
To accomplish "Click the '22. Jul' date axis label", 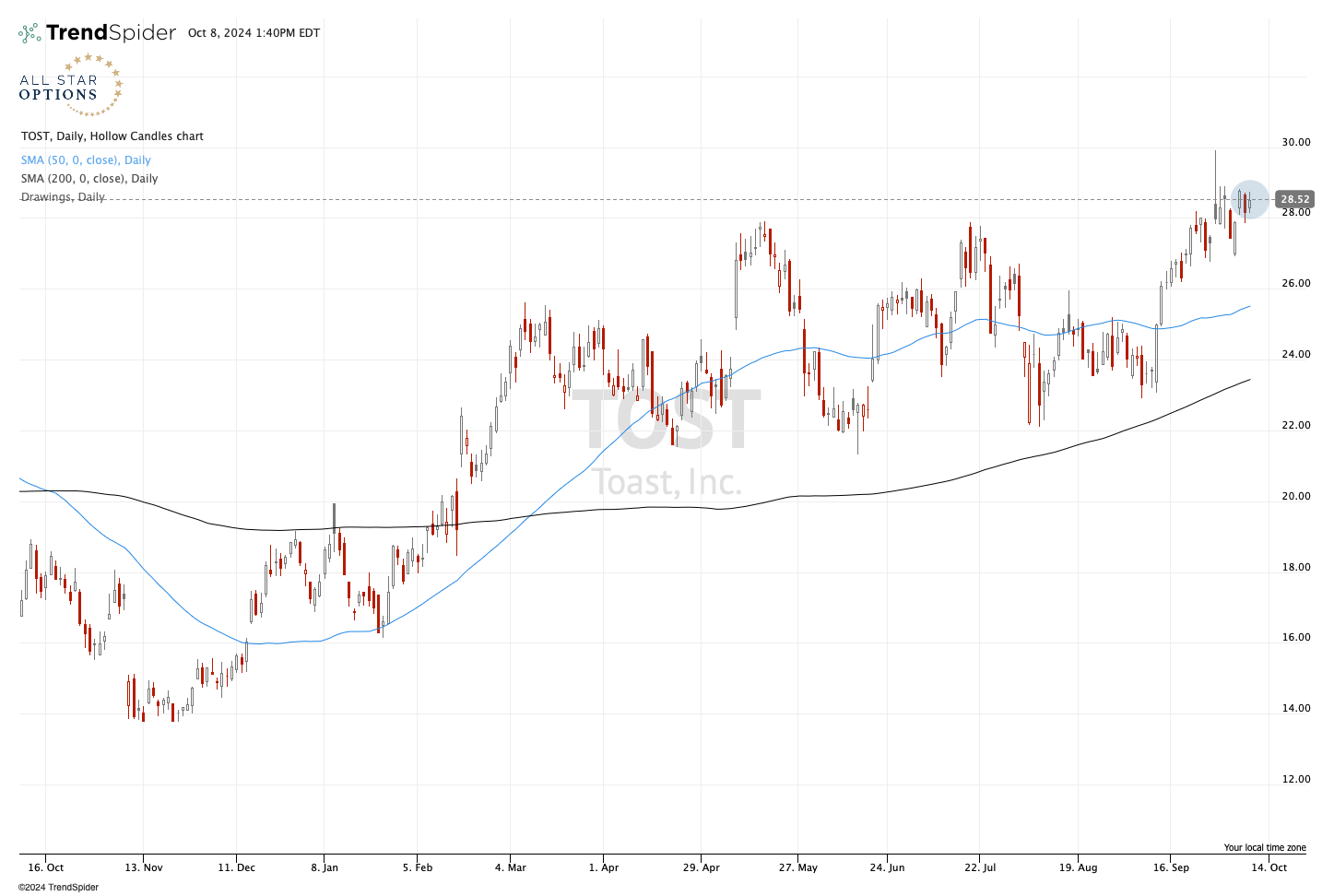I will coord(980,867).
